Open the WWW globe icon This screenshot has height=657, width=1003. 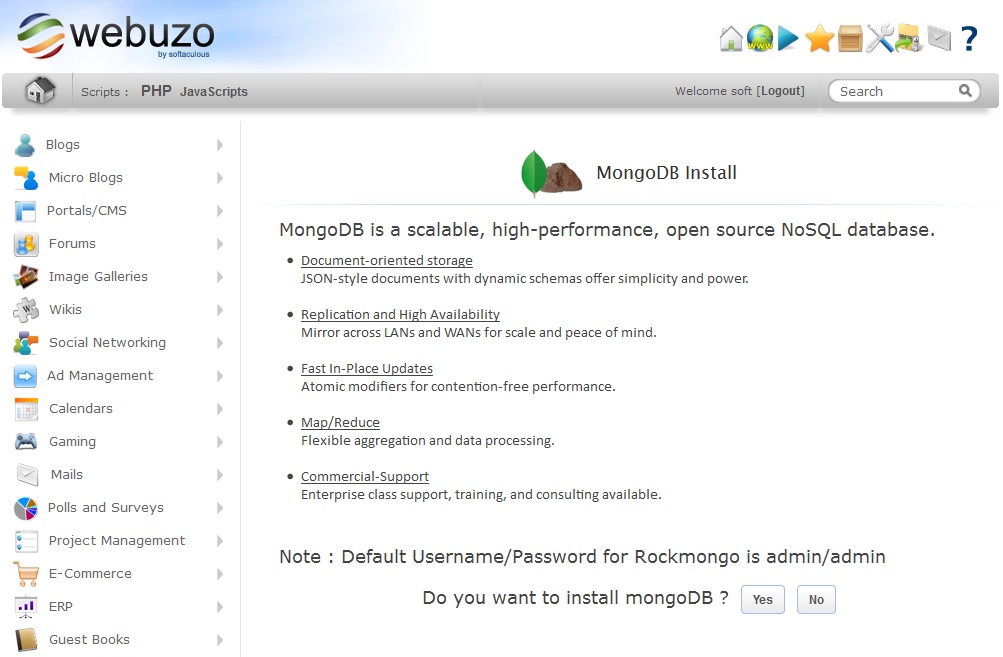coord(760,38)
